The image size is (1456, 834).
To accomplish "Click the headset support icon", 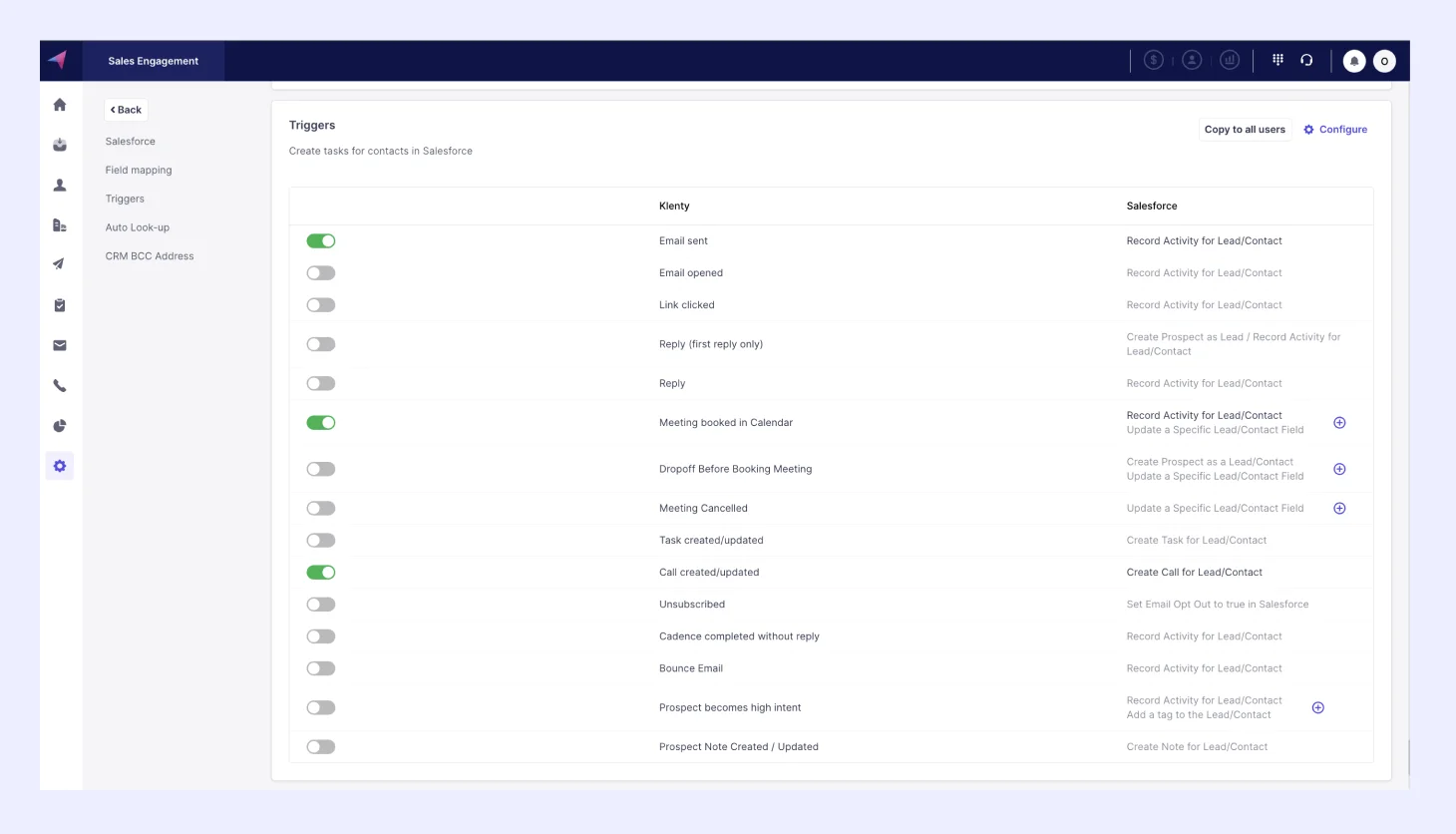I will pos(1306,59).
